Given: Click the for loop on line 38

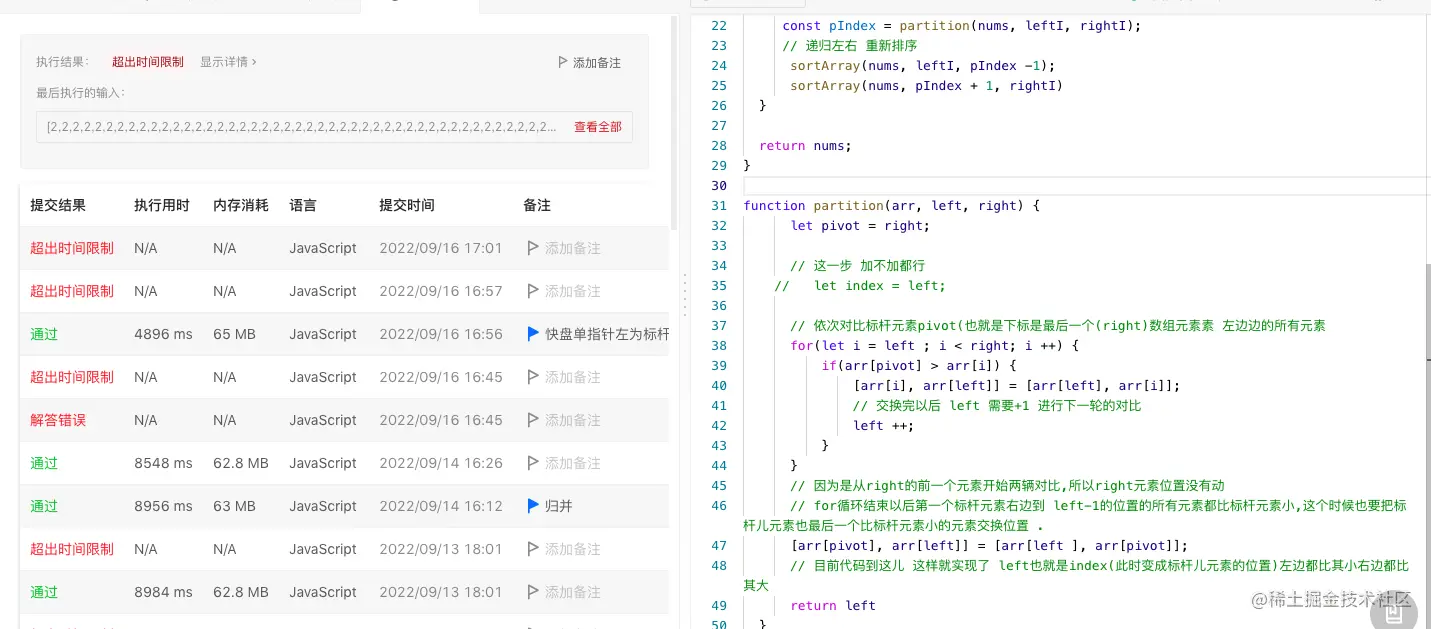Looking at the screenshot, I should 934,345.
